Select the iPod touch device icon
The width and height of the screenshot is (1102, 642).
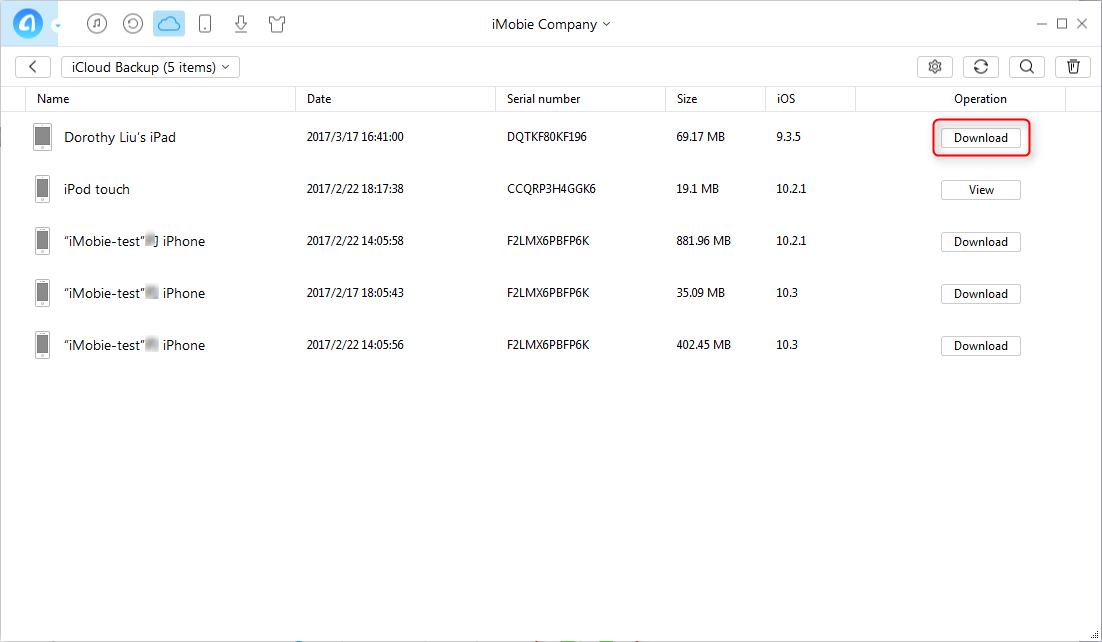click(x=43, y=189)
